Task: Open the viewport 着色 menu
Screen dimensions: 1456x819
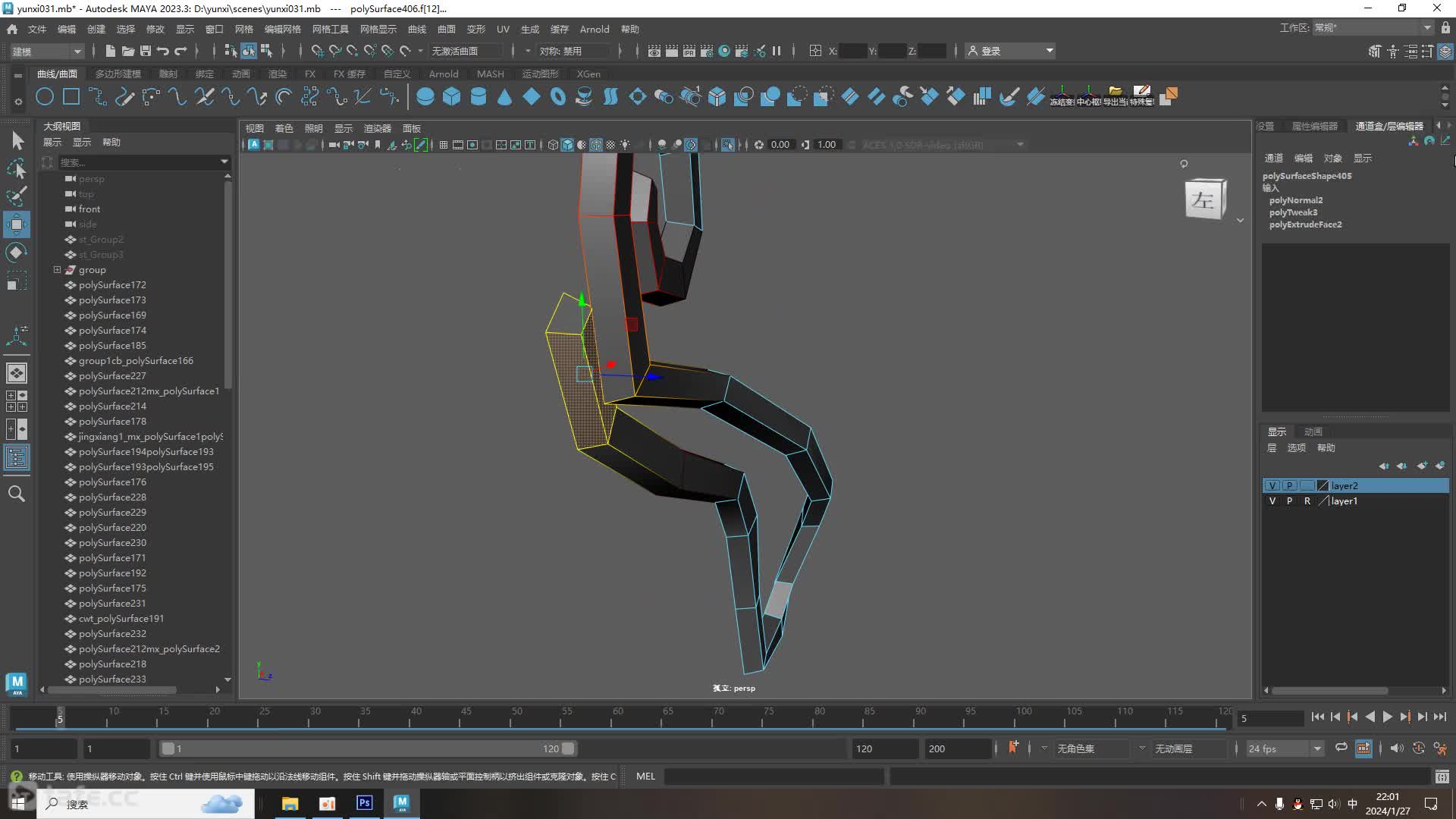Action: pyautogui.click(x=284, y=128)
